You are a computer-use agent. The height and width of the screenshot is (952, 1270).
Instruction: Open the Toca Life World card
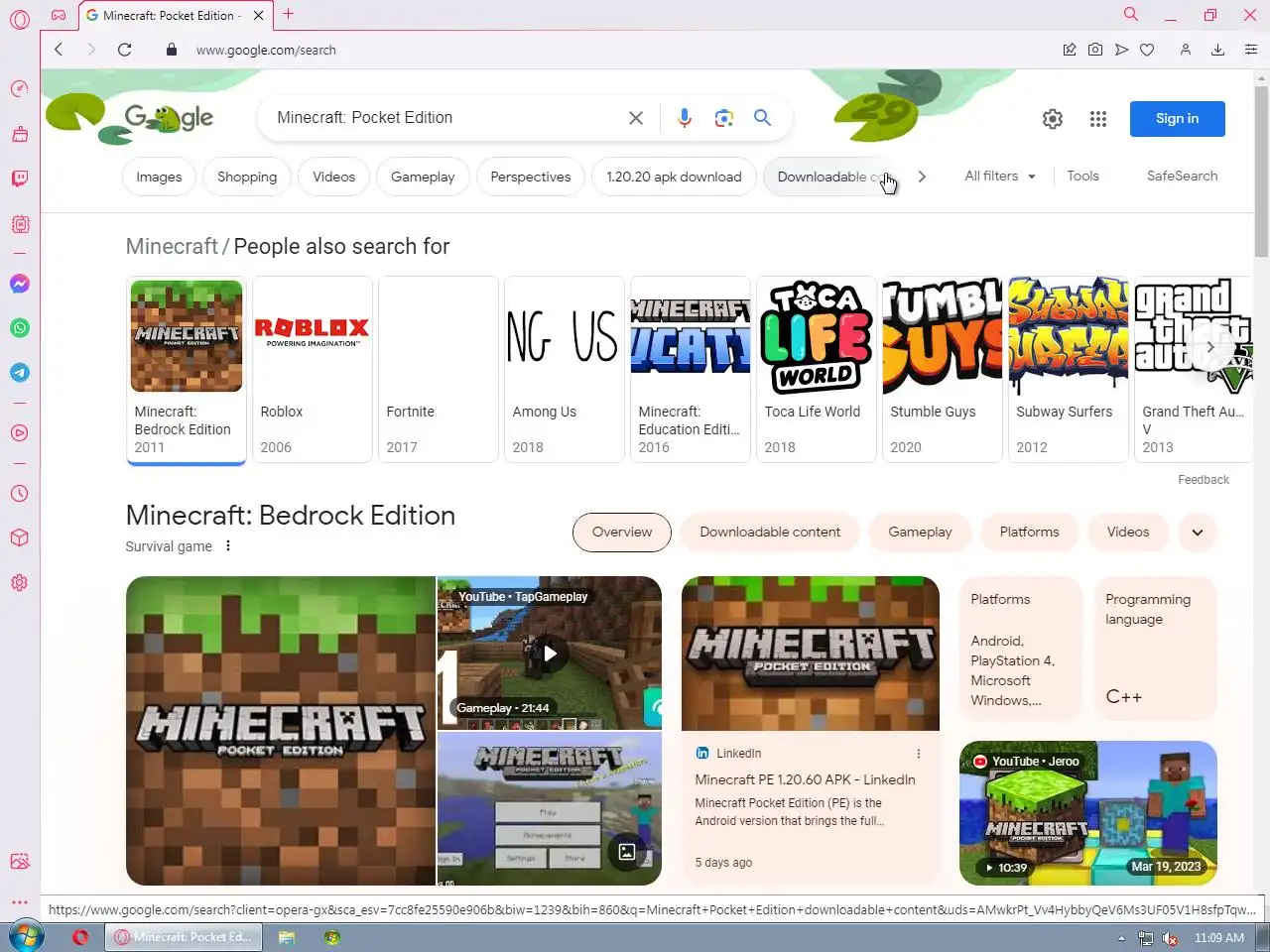click(817, 369)
